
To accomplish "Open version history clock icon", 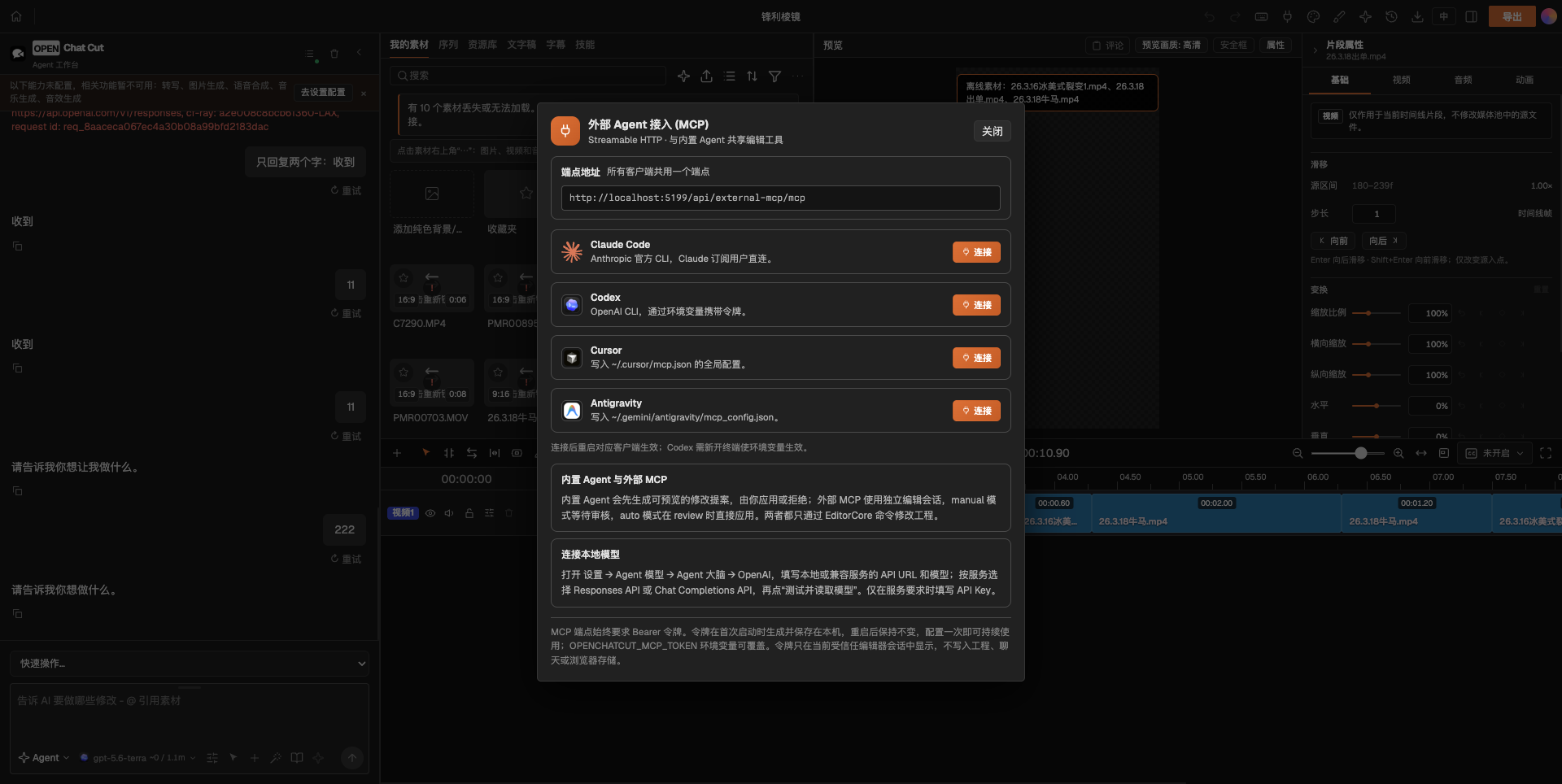I will [x=1391, y=17].
